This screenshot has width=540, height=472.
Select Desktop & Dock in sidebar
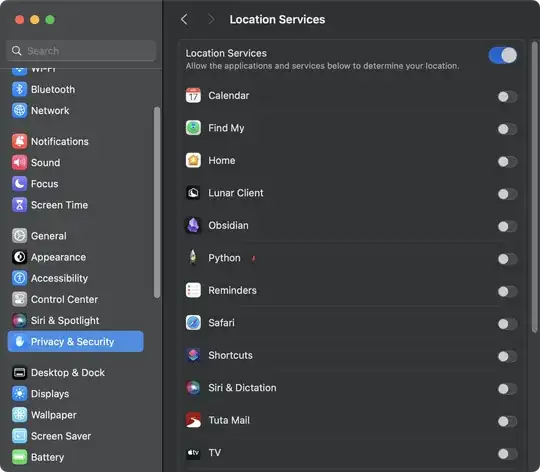tap(75, 373)
